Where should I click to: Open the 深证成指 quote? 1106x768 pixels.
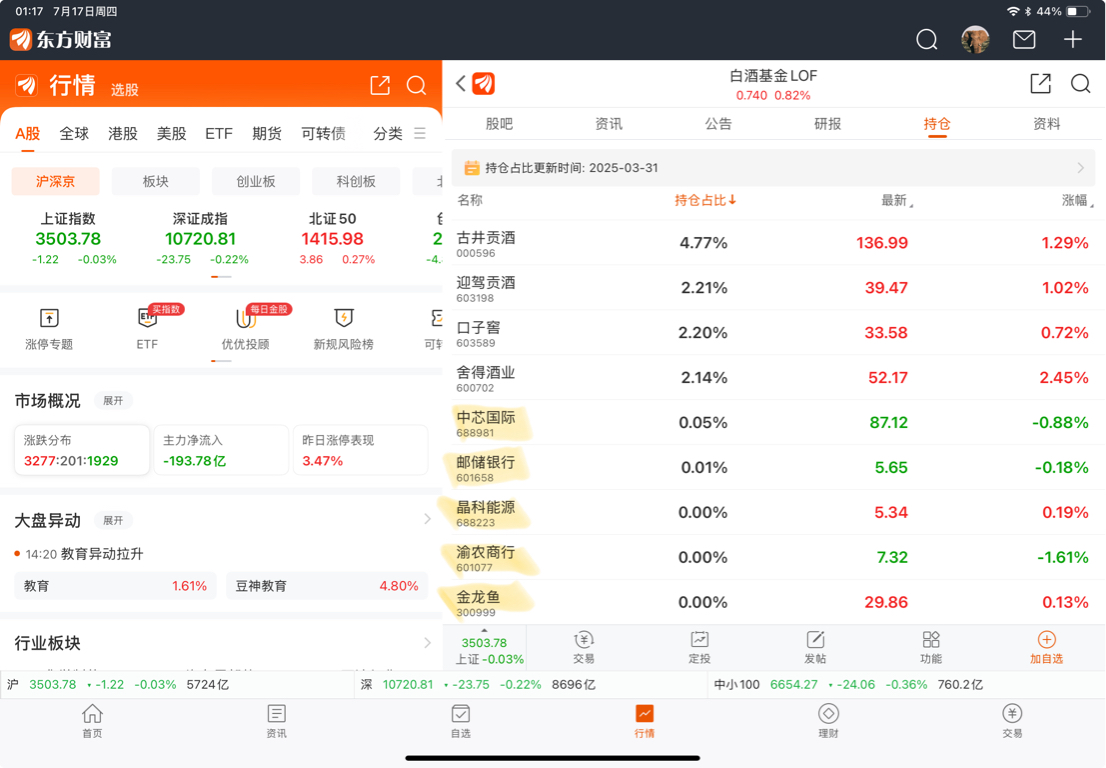[200, 238]
